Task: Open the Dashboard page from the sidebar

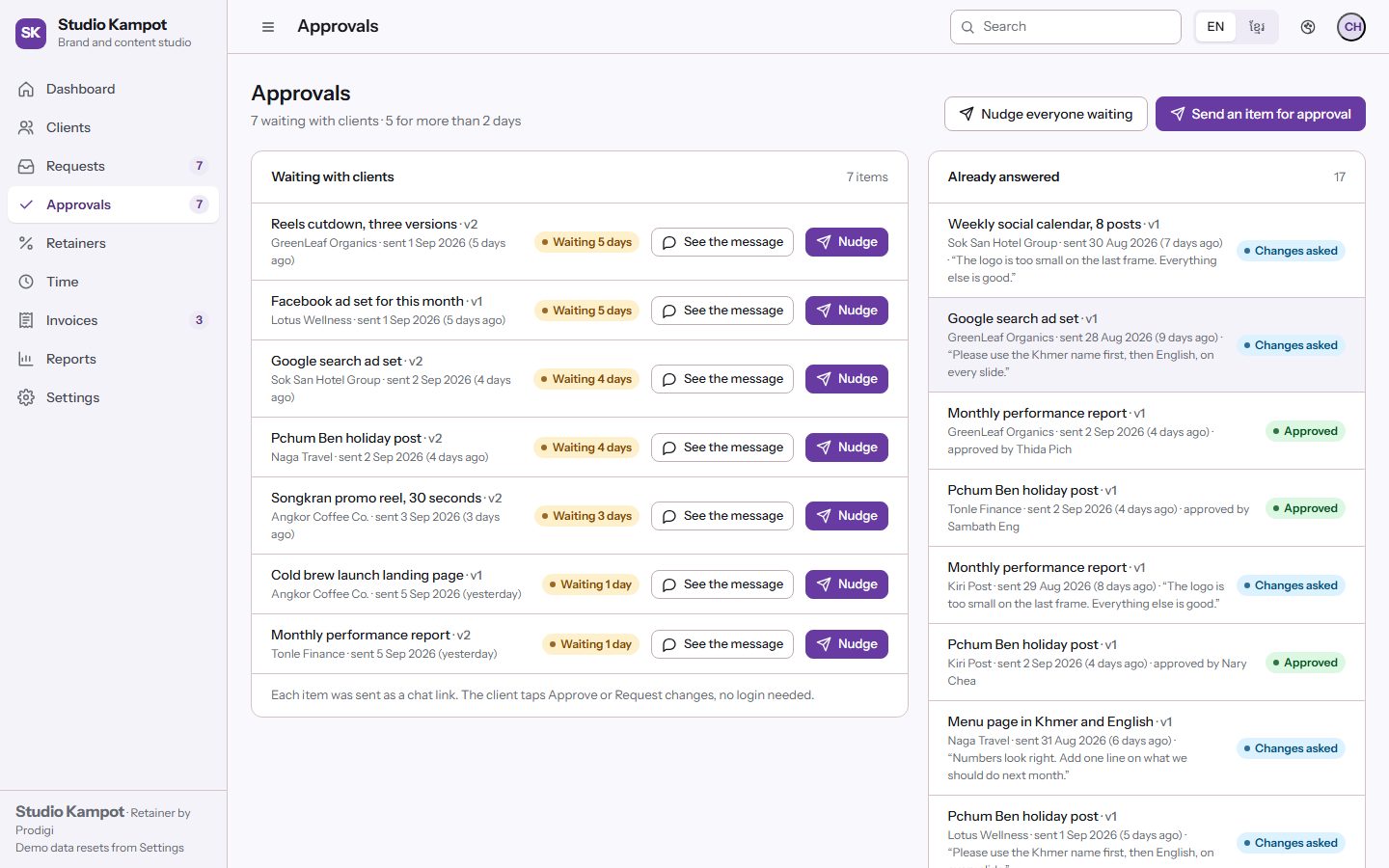Action: click(113, 89)
